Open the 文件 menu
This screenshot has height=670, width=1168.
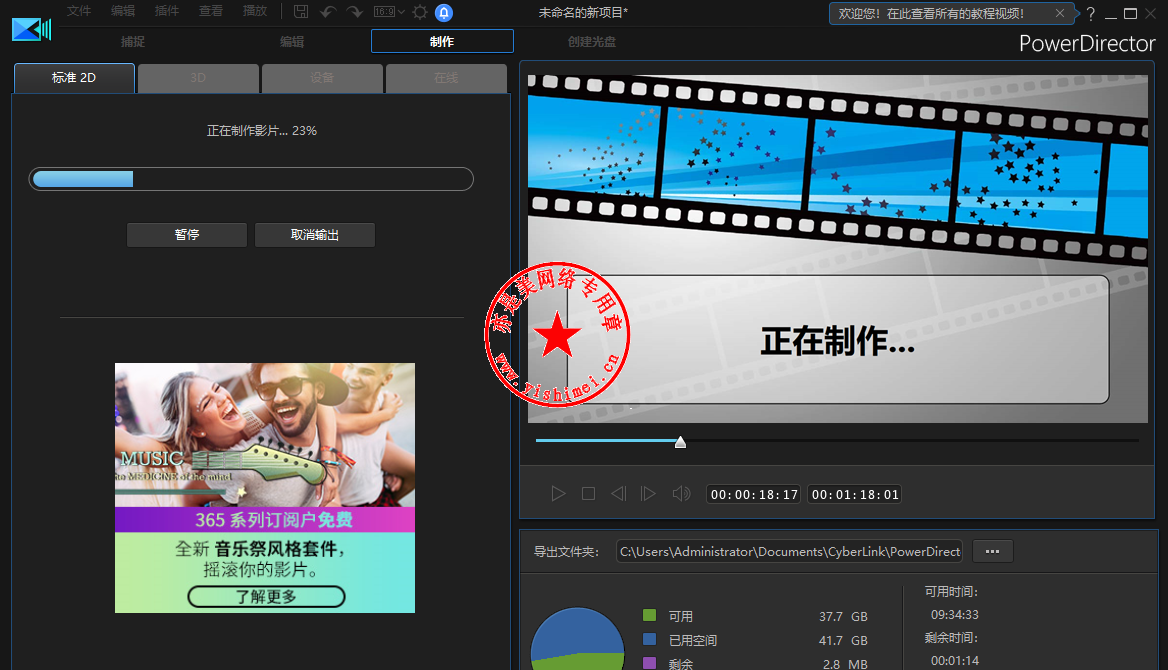pos(79,11)
